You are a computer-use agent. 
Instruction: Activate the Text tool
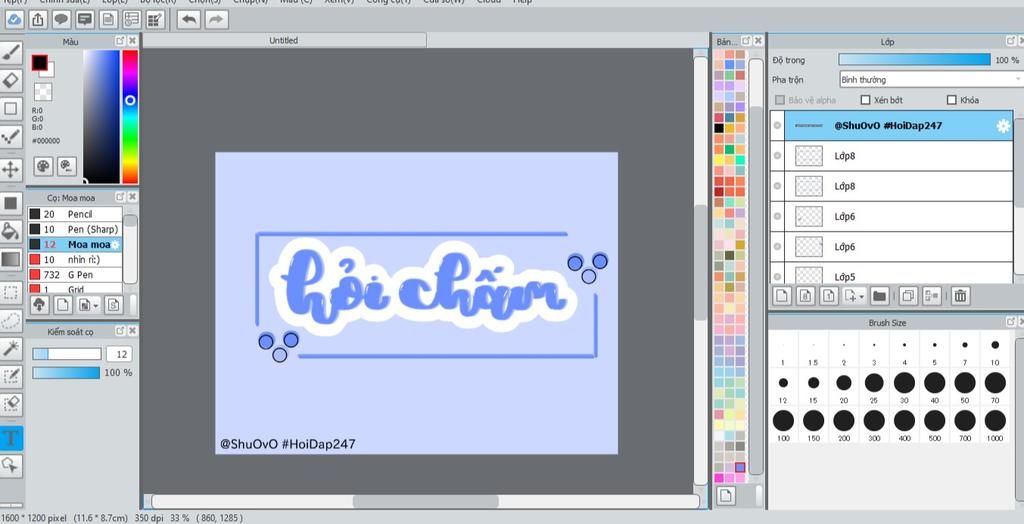[11, 437]
